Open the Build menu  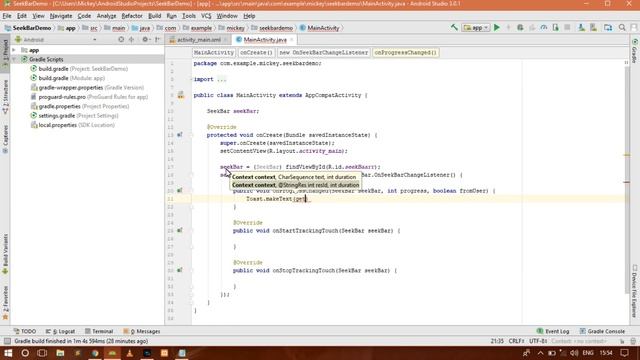(154, 16)
